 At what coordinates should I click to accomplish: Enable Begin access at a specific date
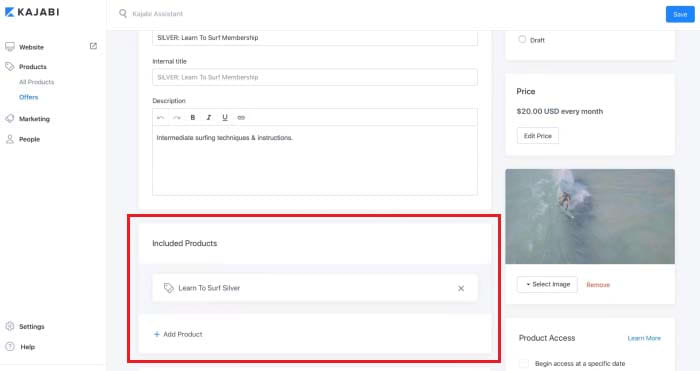pyautogui.click(x=524, y=363)
